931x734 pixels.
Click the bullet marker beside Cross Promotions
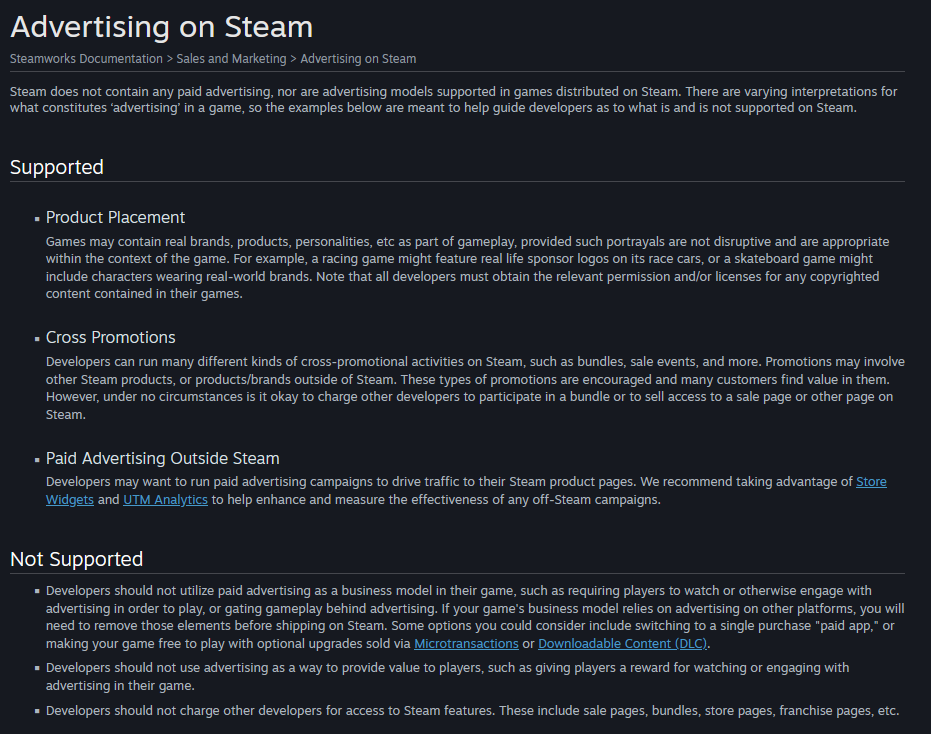[37, 339]
